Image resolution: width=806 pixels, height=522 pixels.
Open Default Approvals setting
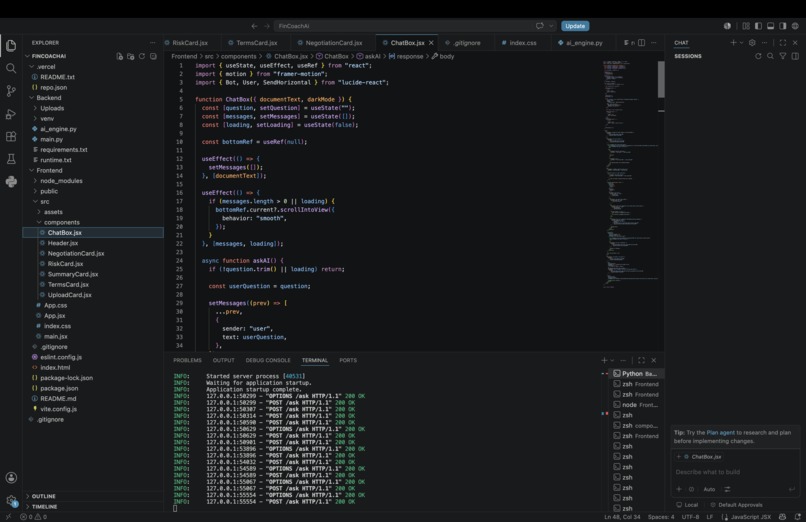click(736, 505)
